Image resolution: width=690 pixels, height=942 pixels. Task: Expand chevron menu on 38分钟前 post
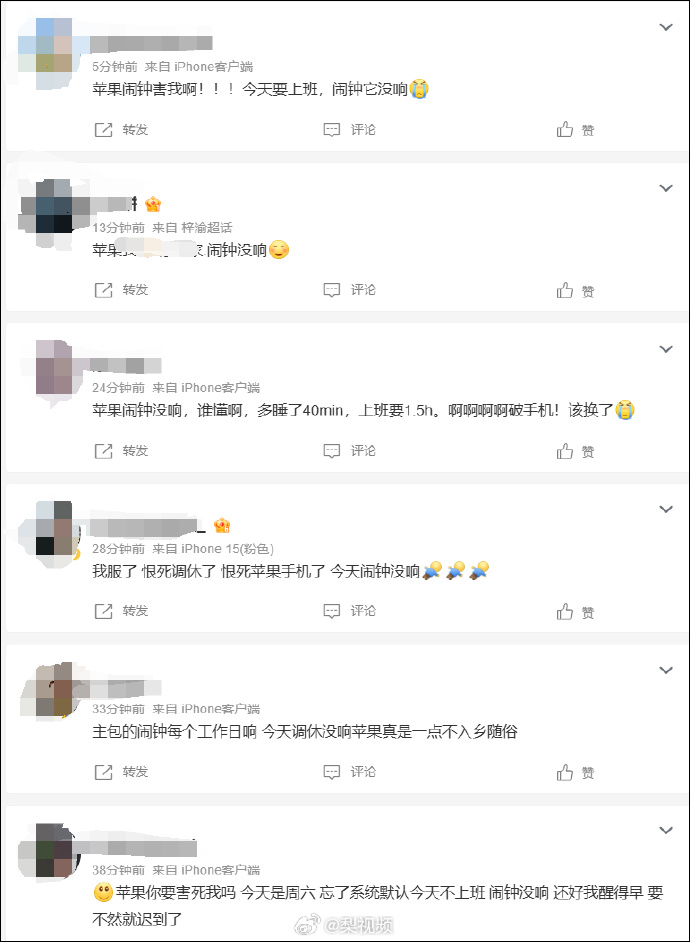(666, 830)
